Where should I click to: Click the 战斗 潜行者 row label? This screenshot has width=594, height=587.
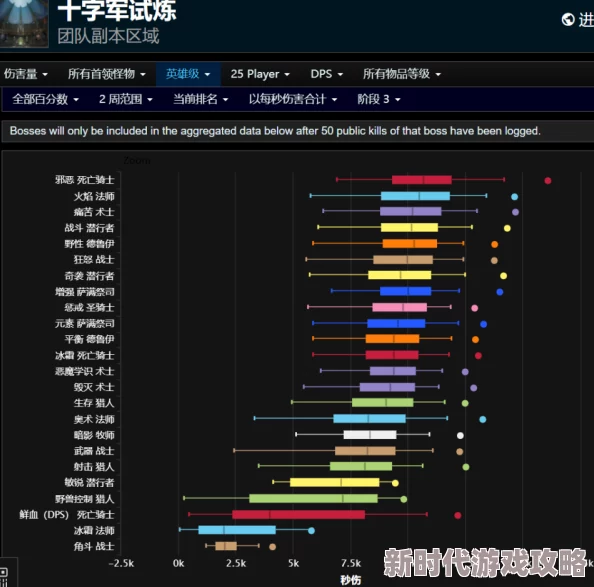pos(89,228)
